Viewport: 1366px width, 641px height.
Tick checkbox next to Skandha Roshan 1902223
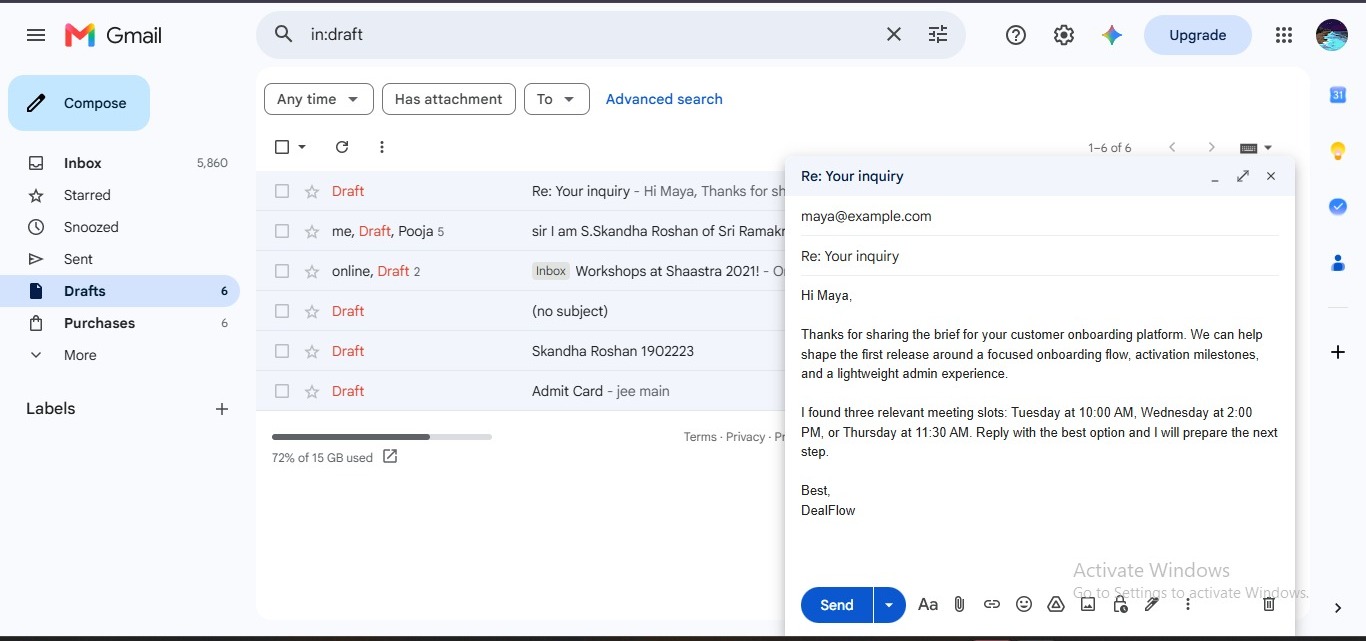tap(282, 351)
